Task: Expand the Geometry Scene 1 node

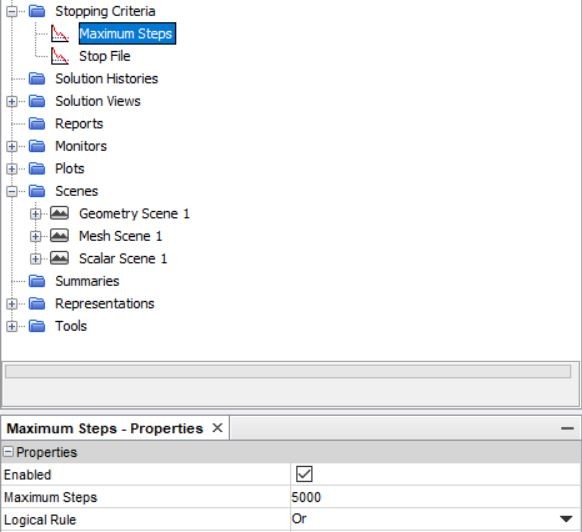Action: click(x=36, y=214)
